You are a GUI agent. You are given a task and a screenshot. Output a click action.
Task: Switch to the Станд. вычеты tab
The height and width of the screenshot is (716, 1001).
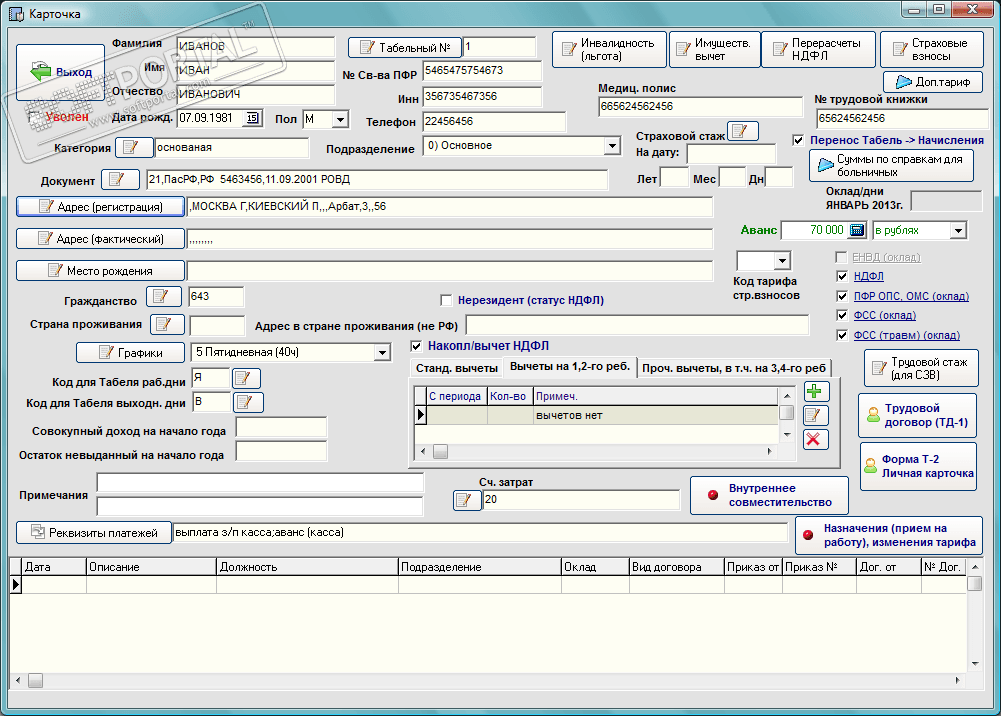pos(456,368)
